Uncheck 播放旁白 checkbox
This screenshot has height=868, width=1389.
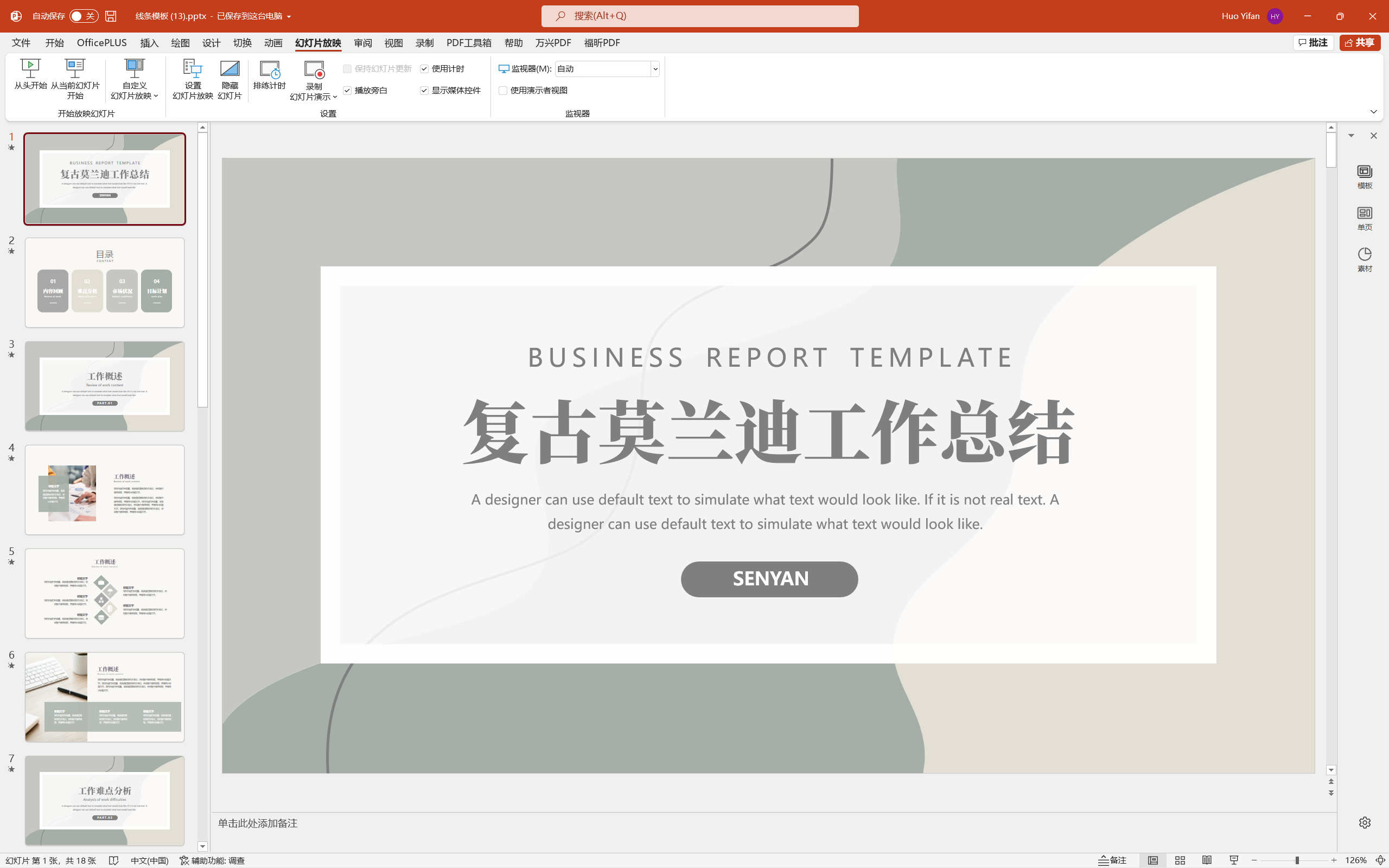pyautogui.click(x=347, y=91)
